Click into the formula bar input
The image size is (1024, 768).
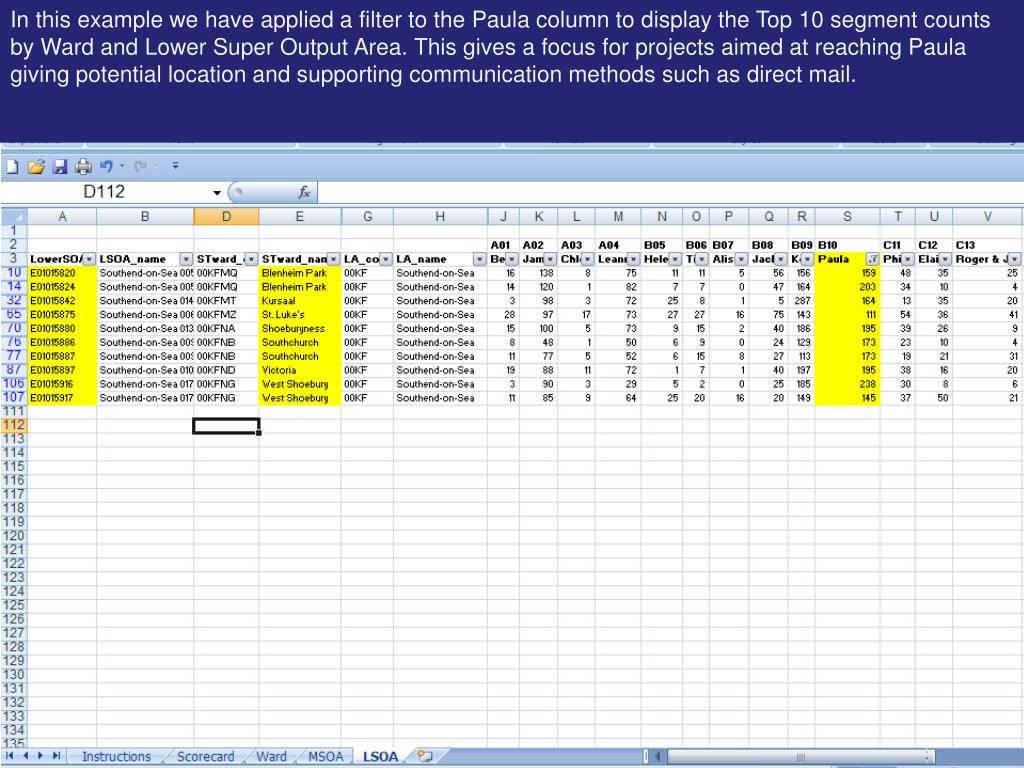670,192
